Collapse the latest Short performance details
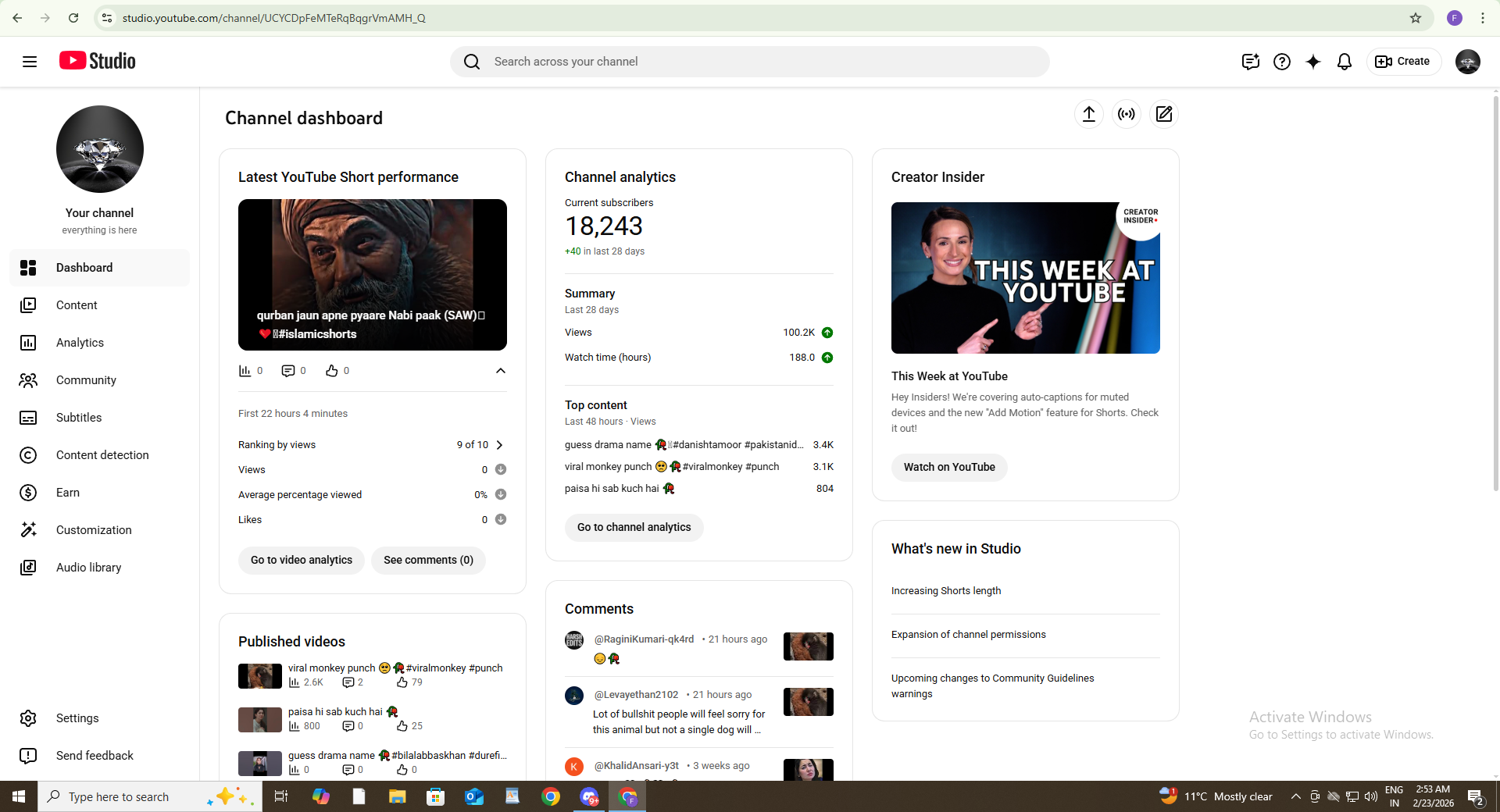Image resolution: width=1500 pixels, height=812 pixels. coord(500,371)
